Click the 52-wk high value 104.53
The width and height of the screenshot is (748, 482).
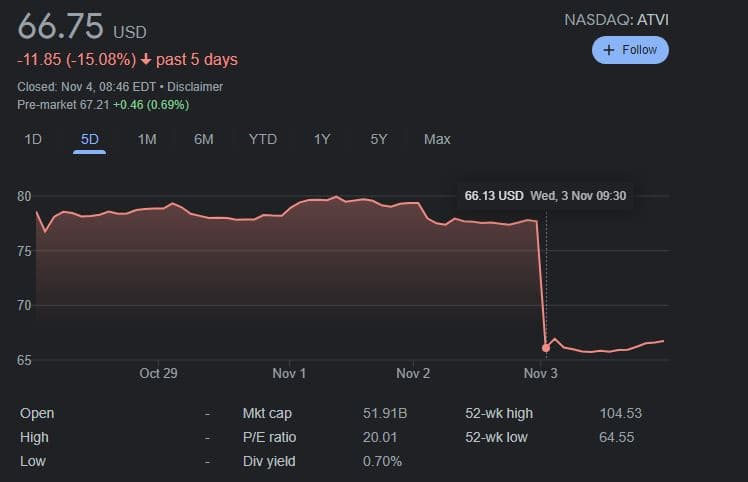(621, 413)
